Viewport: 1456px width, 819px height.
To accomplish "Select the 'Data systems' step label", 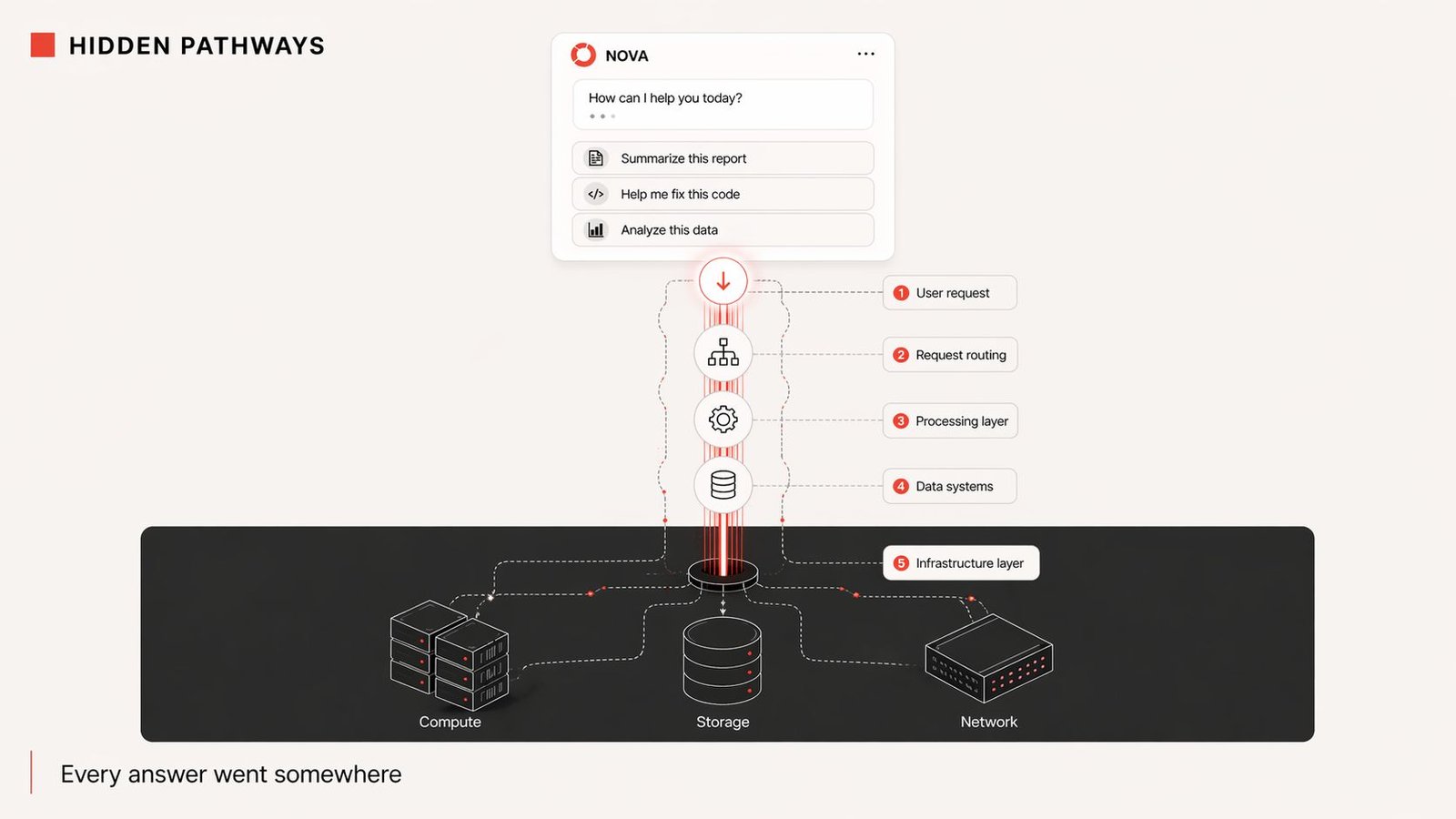I will (x=950, y=487).
